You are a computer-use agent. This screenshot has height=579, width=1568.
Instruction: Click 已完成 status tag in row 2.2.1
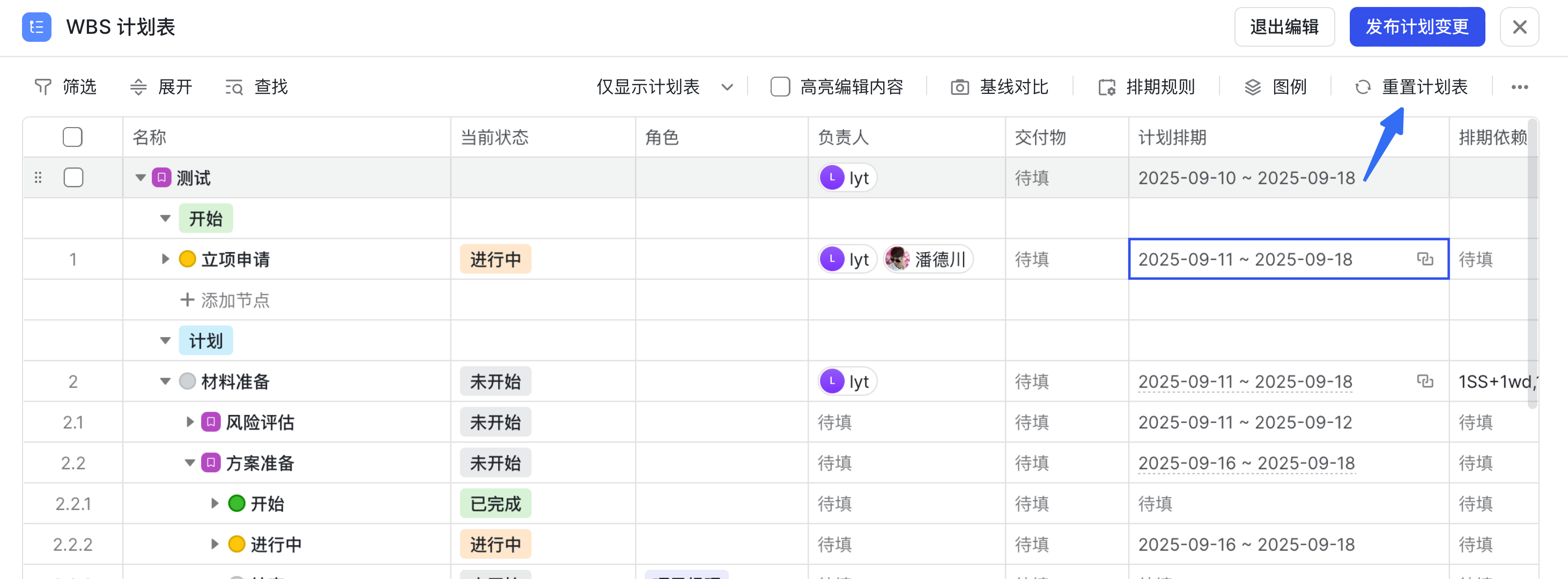495,504
